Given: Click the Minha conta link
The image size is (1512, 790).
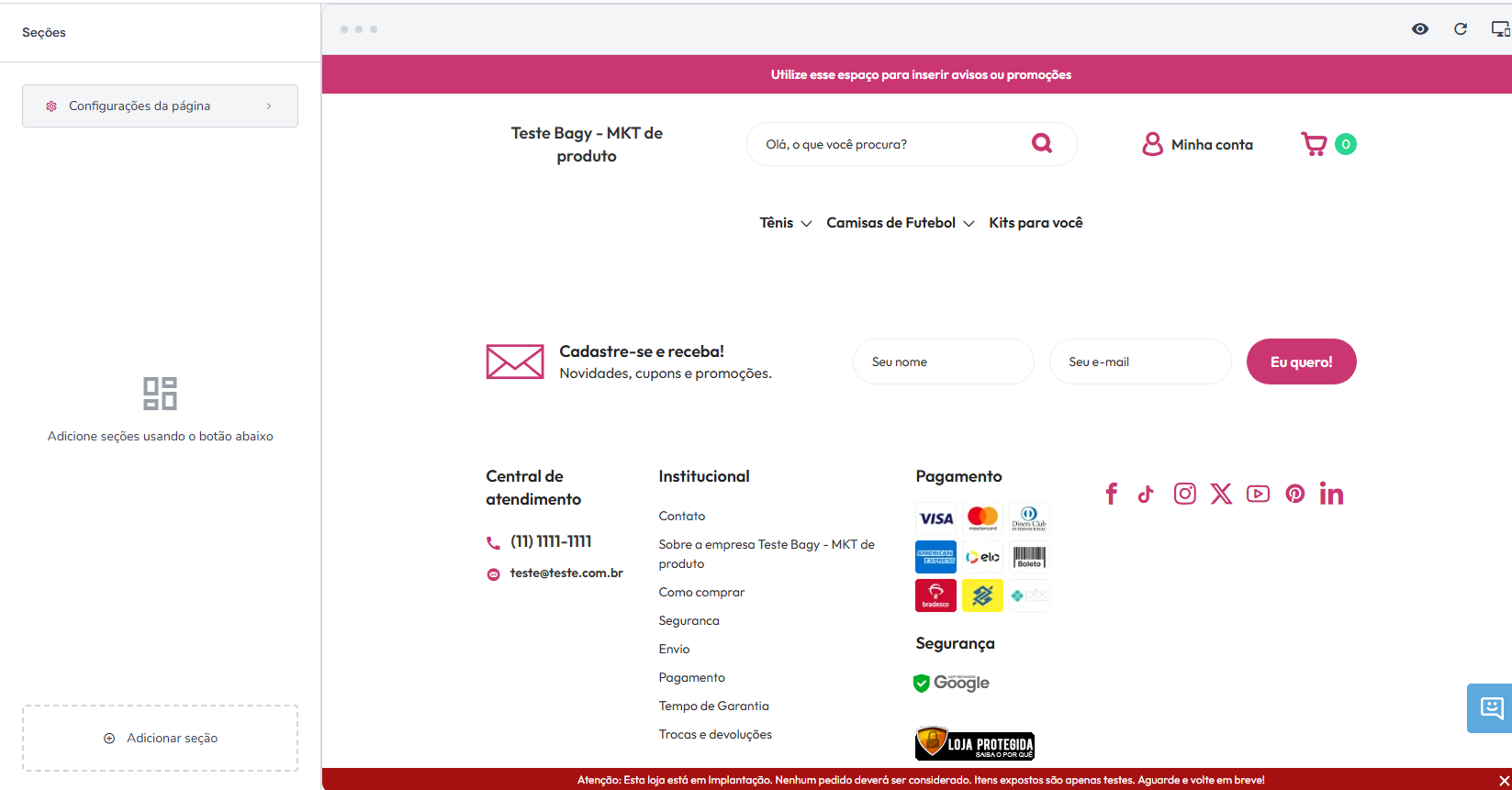Looking at the screenshot, I should click(x=1197, y=144).
